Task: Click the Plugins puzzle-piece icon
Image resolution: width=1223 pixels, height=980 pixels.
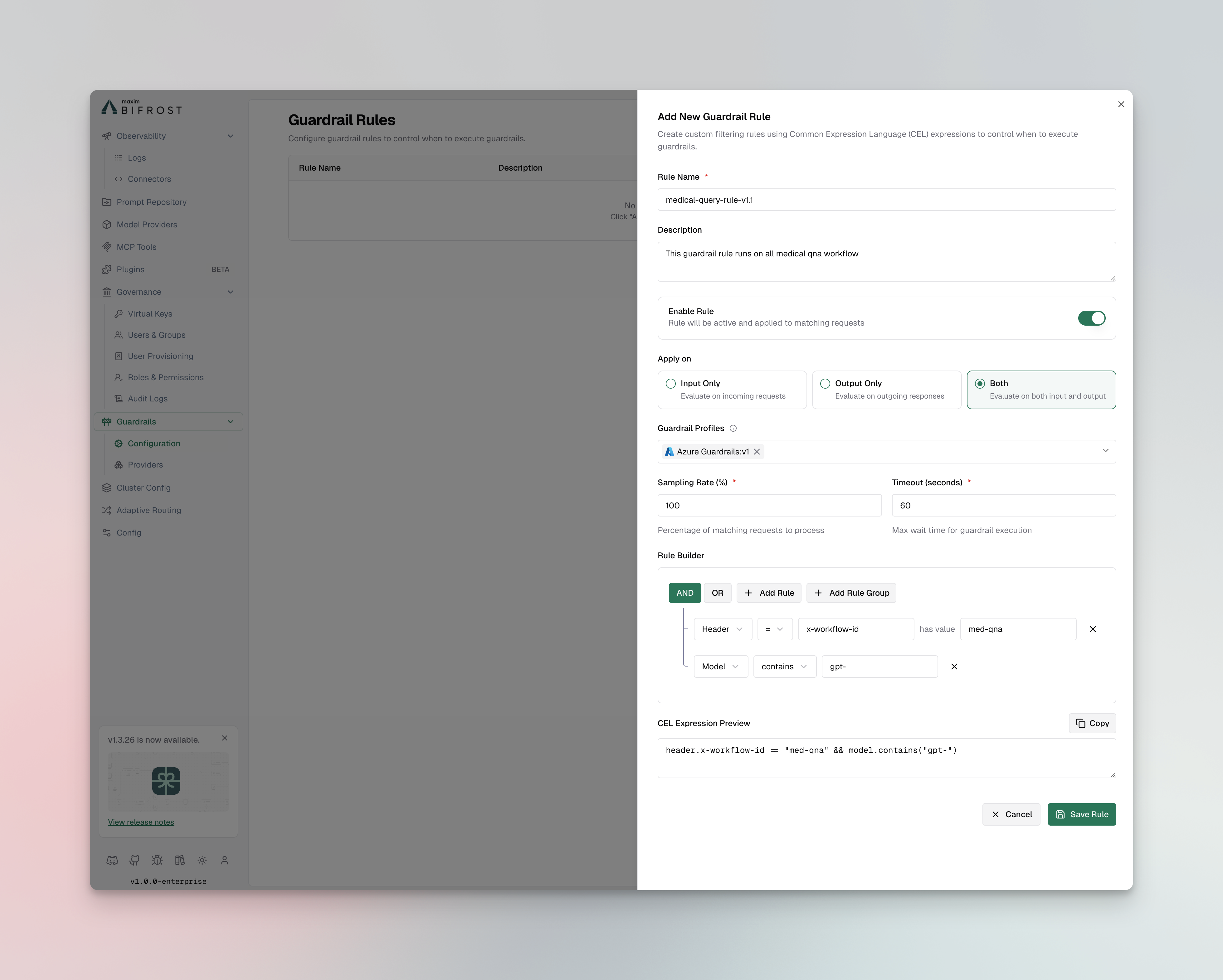Action: coord(107,269)
